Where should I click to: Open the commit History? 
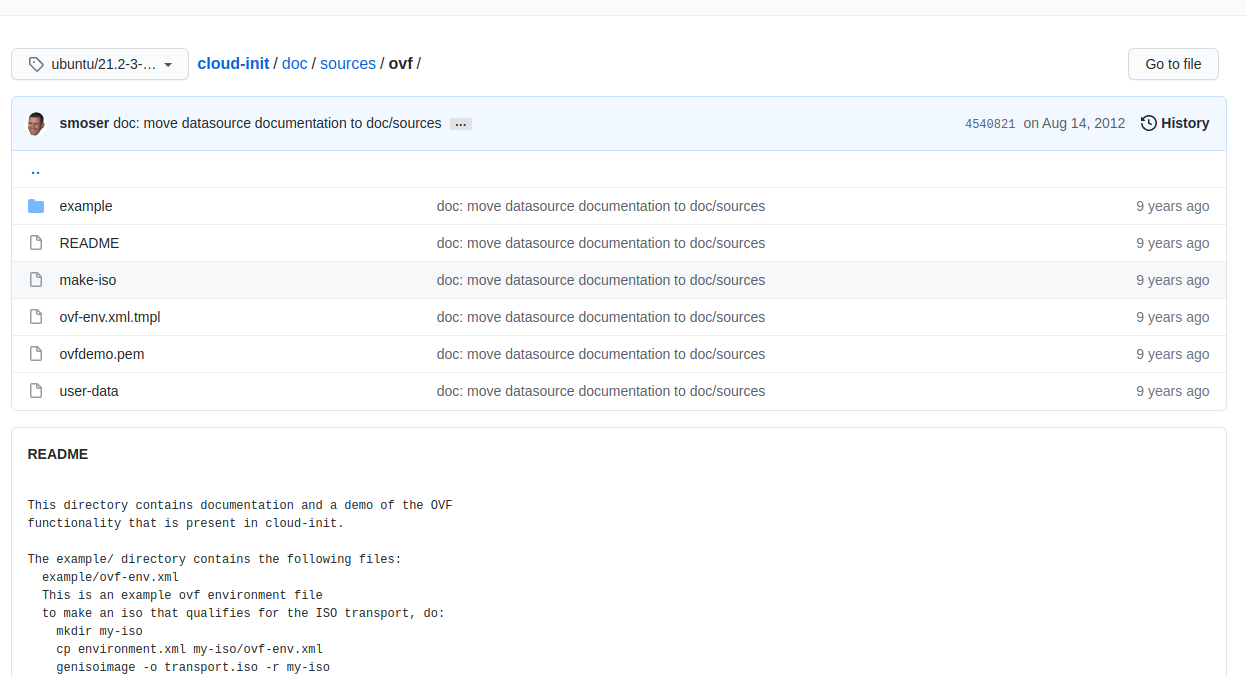pos(1175,123)
